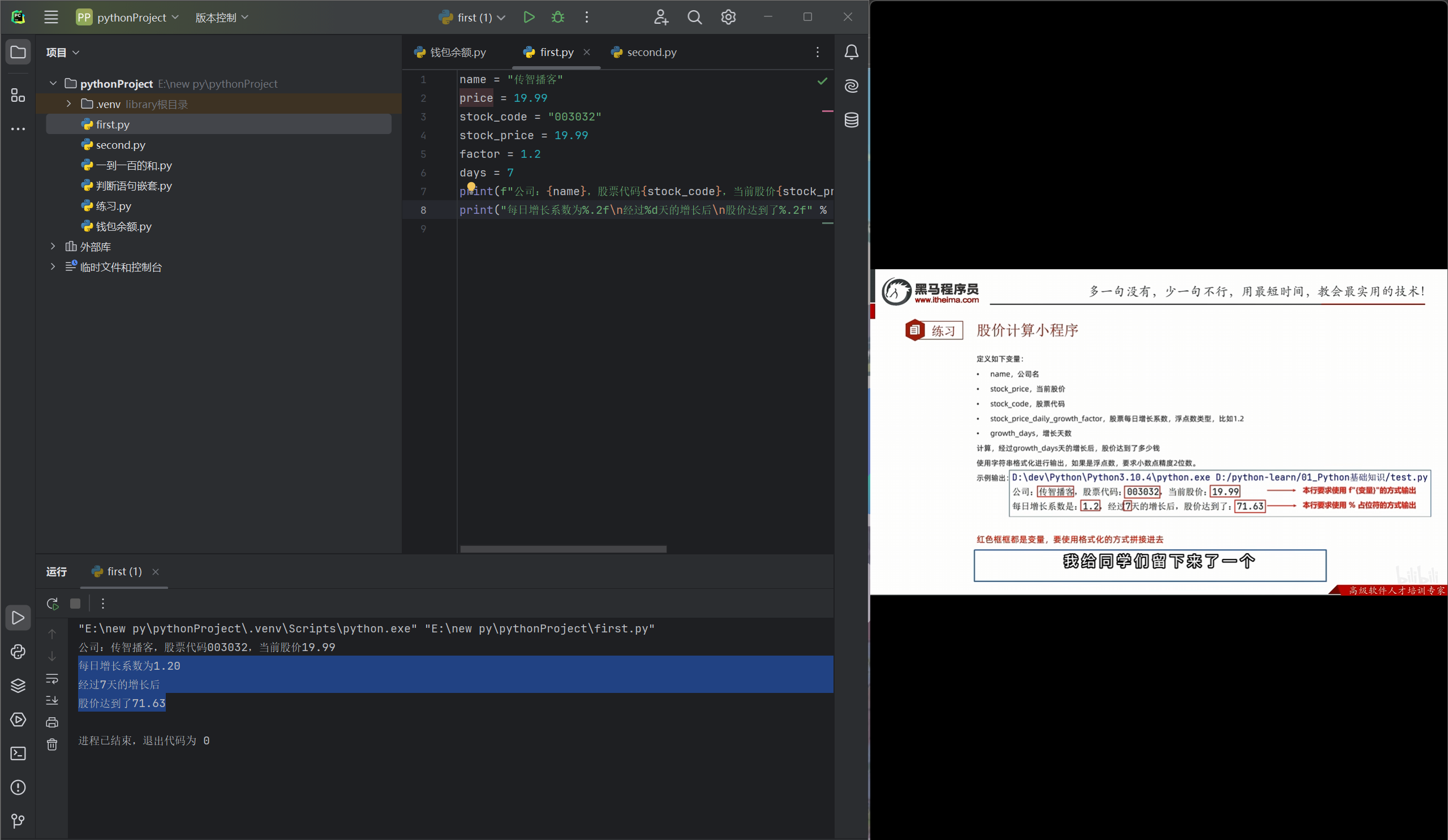Screen dimensions: 1448x840
Task: Open the Python Packages layers icon
Action: [x=18, y=686]
